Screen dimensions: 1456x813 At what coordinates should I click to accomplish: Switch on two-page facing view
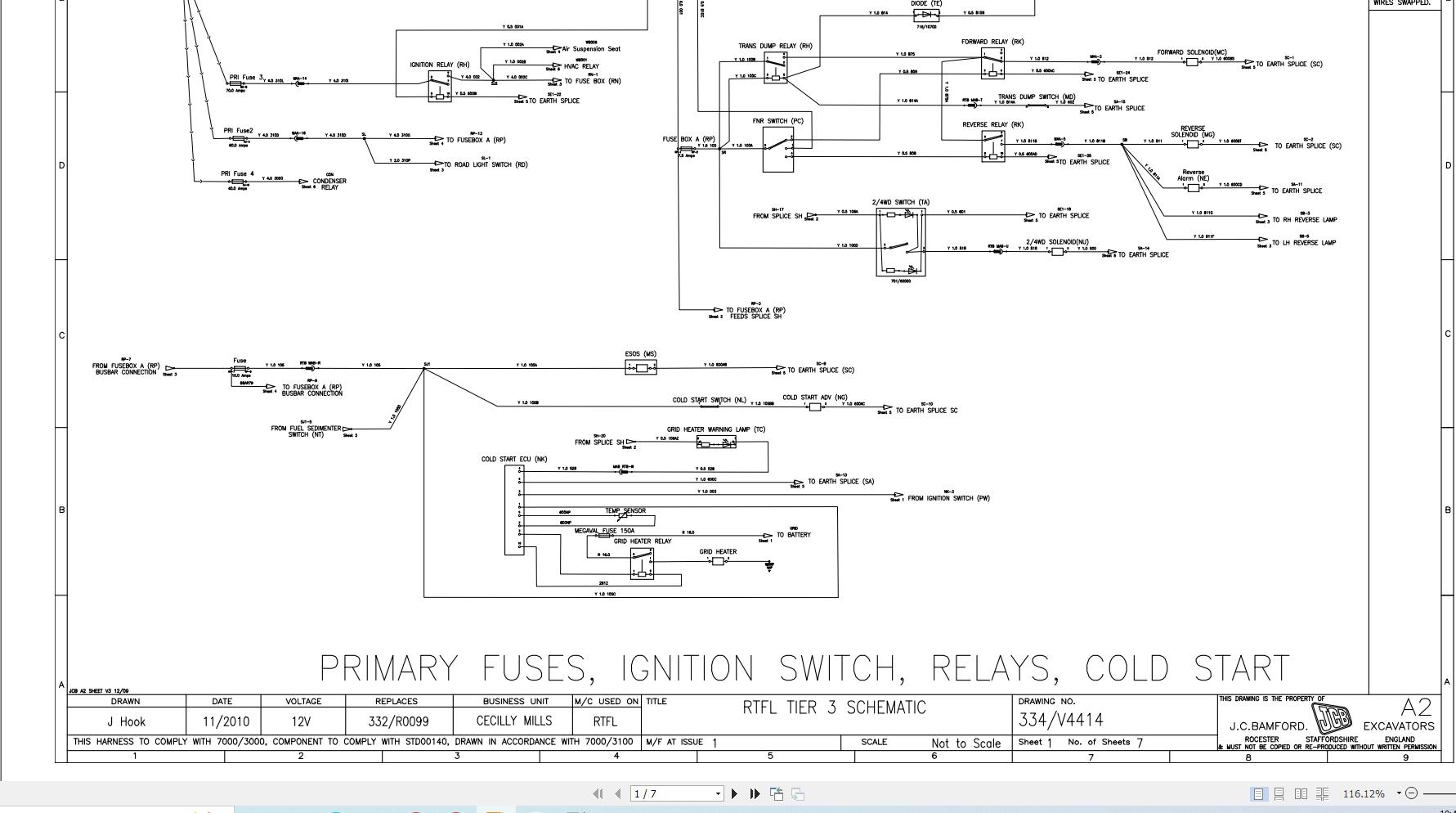pyautogui.click(x=1301, y=793)
